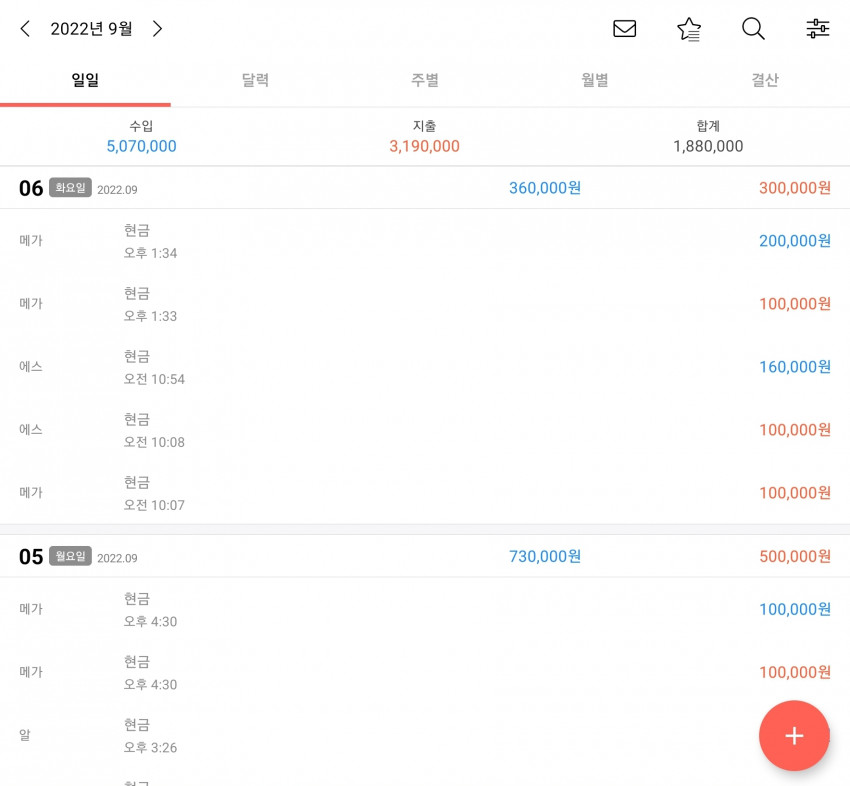The height and width of the screenshot is (786, 850).
Task: Open the 2022년 9월 month picker
Action: click(x=91, y=29)
